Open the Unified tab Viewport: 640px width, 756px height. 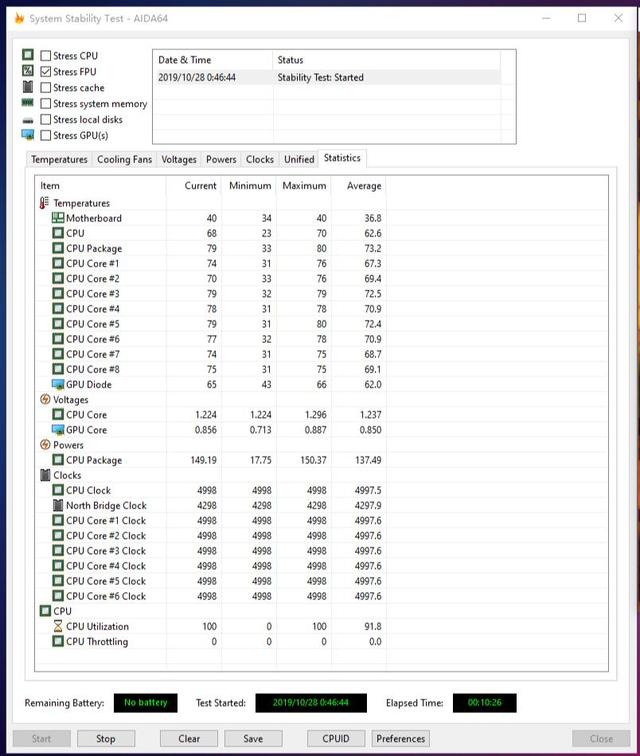click(299, 159)
